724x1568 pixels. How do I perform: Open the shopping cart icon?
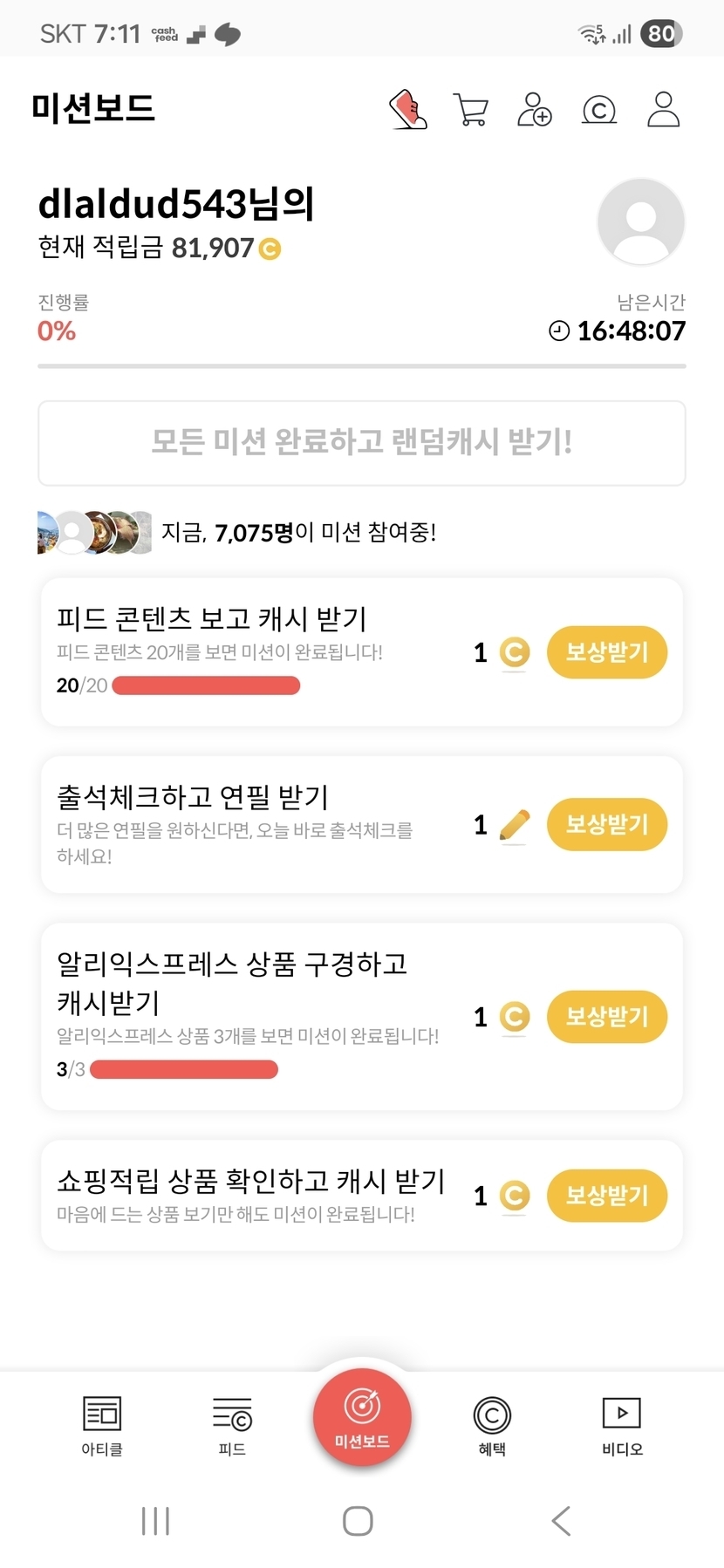pyautogui.click(x=471, y=110)
